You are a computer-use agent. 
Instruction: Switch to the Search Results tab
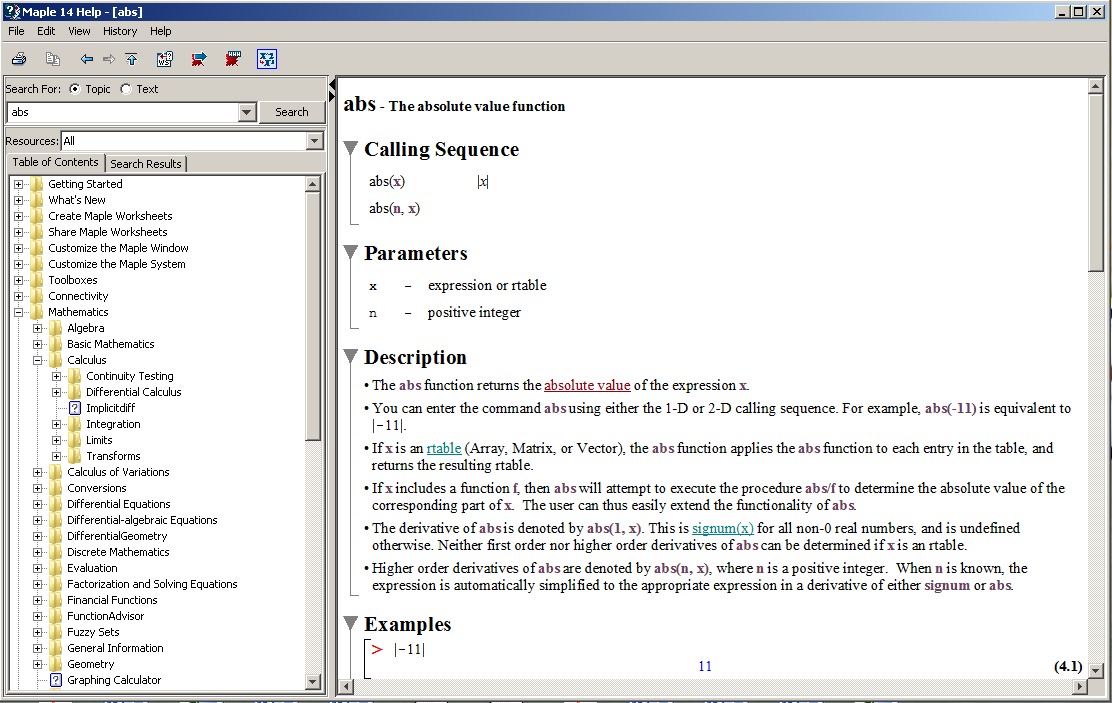pos(145,164)
